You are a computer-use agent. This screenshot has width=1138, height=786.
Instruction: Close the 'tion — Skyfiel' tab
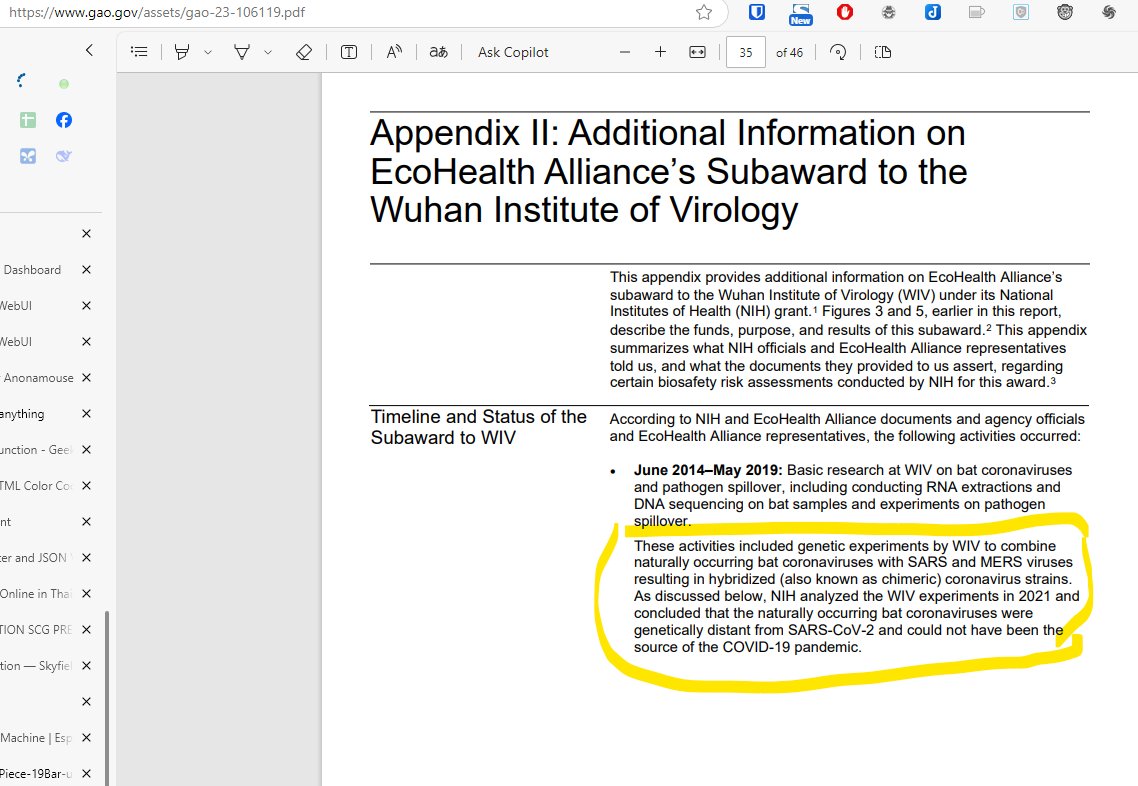(86, 666)
